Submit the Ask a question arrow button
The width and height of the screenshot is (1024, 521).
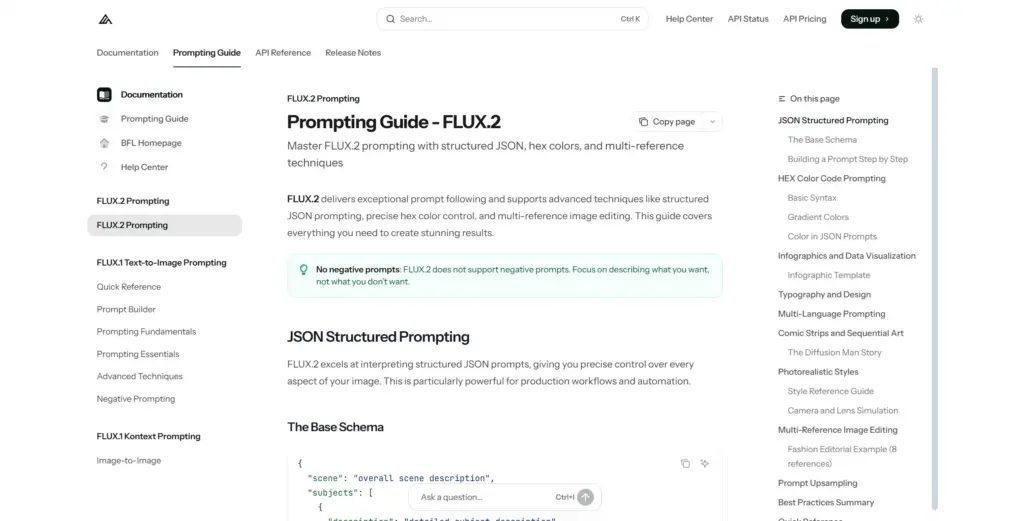click(x=586, y=497)
